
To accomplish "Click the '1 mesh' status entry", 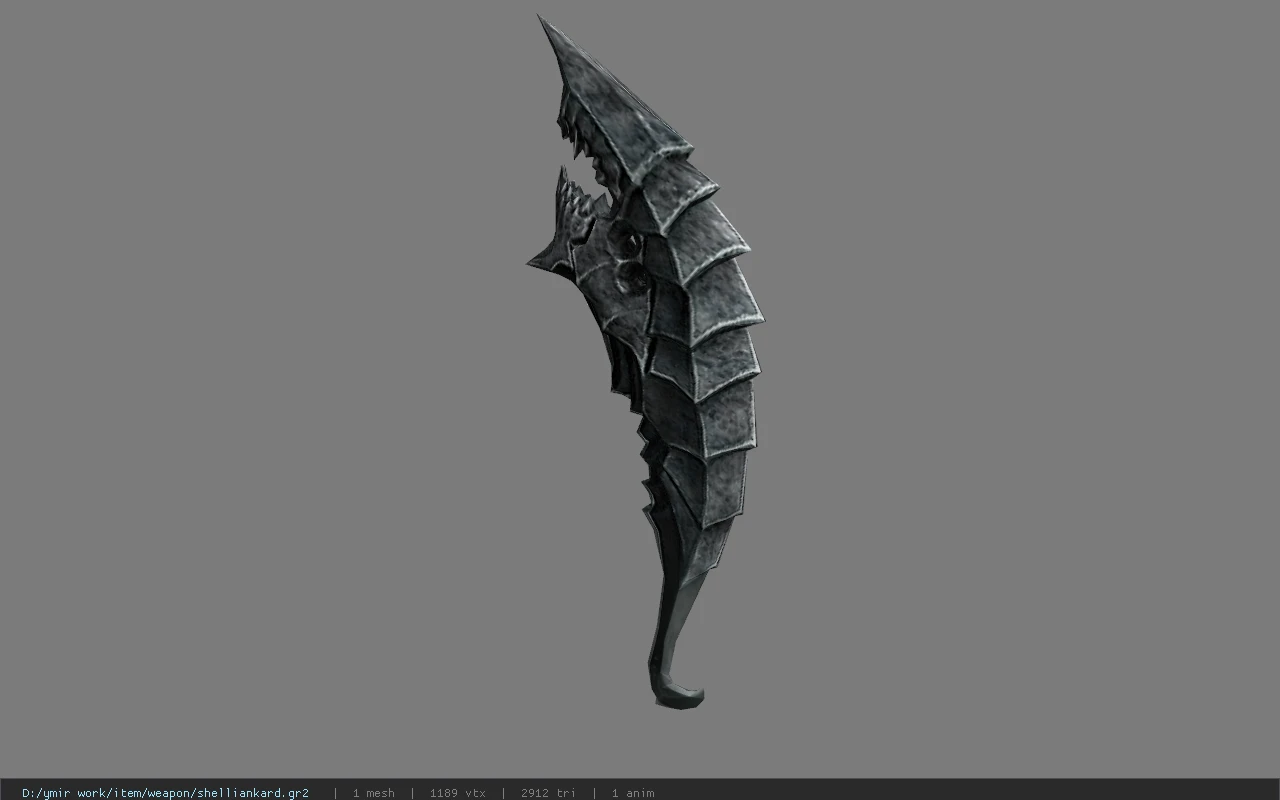I will click(x=373, y=793).
